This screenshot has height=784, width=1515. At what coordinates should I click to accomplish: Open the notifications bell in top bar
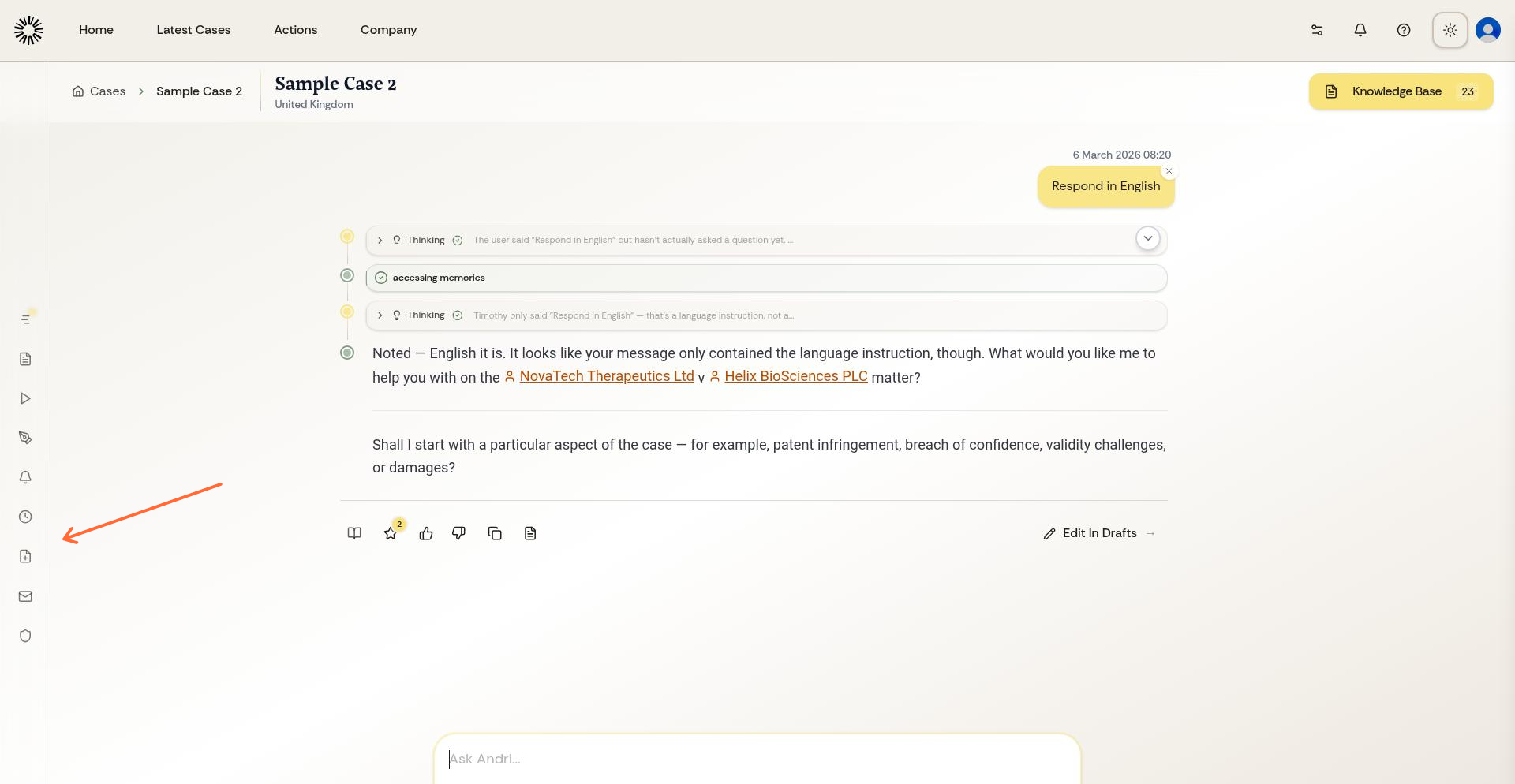click(1360, 30)
